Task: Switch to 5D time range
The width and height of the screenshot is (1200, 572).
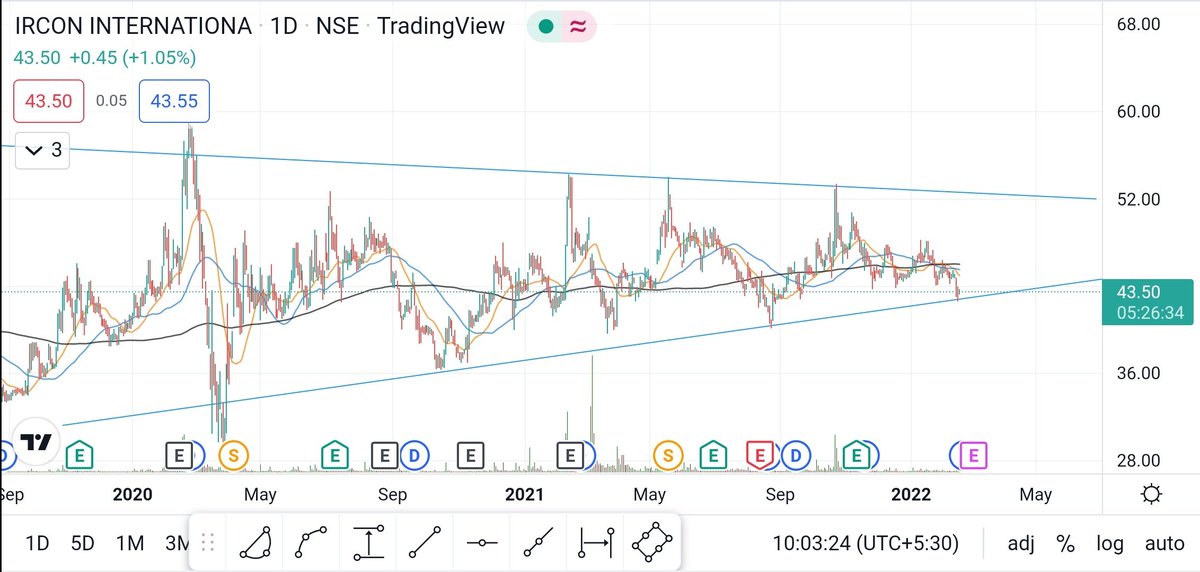Action: [x=82, y=544]
